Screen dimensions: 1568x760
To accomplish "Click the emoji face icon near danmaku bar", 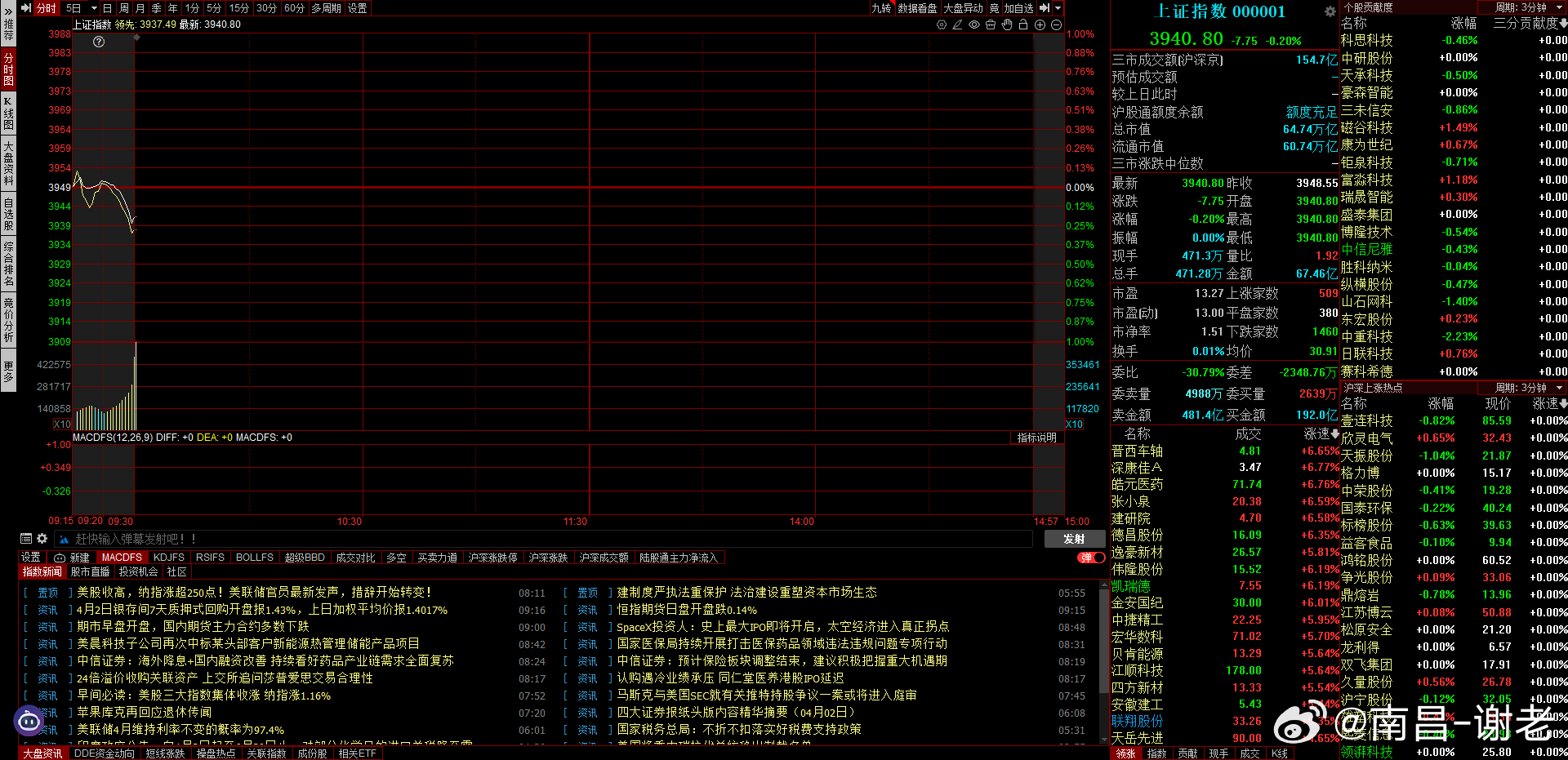I will click(29, 722).
